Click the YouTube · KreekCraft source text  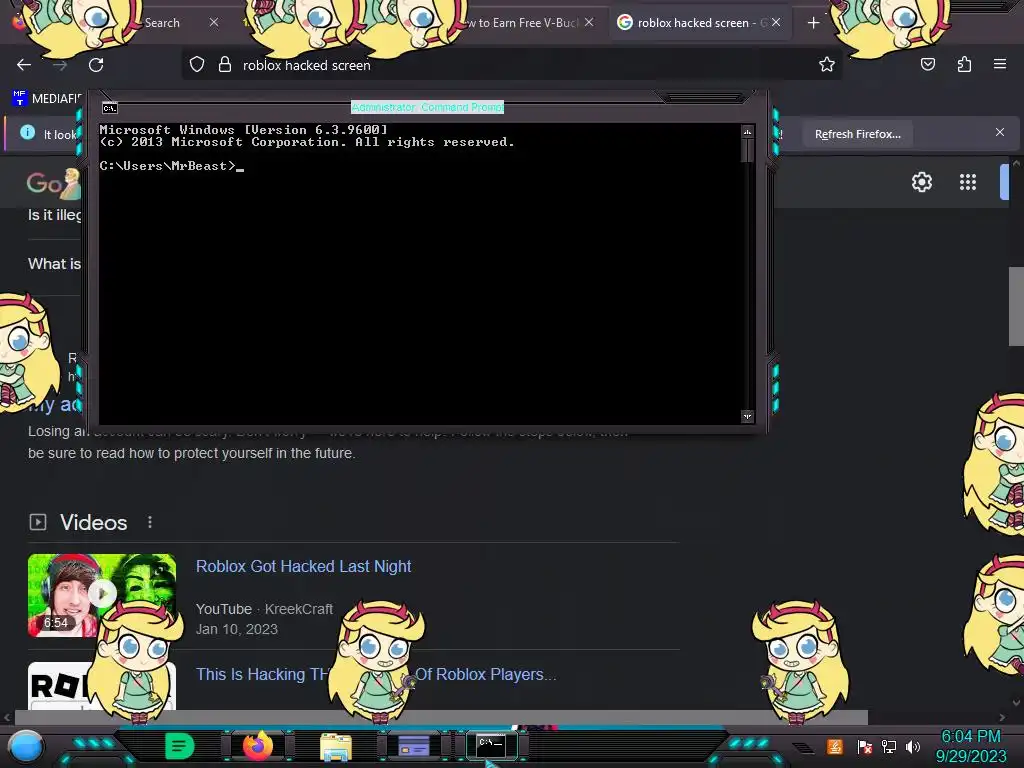tap(264, 609)
